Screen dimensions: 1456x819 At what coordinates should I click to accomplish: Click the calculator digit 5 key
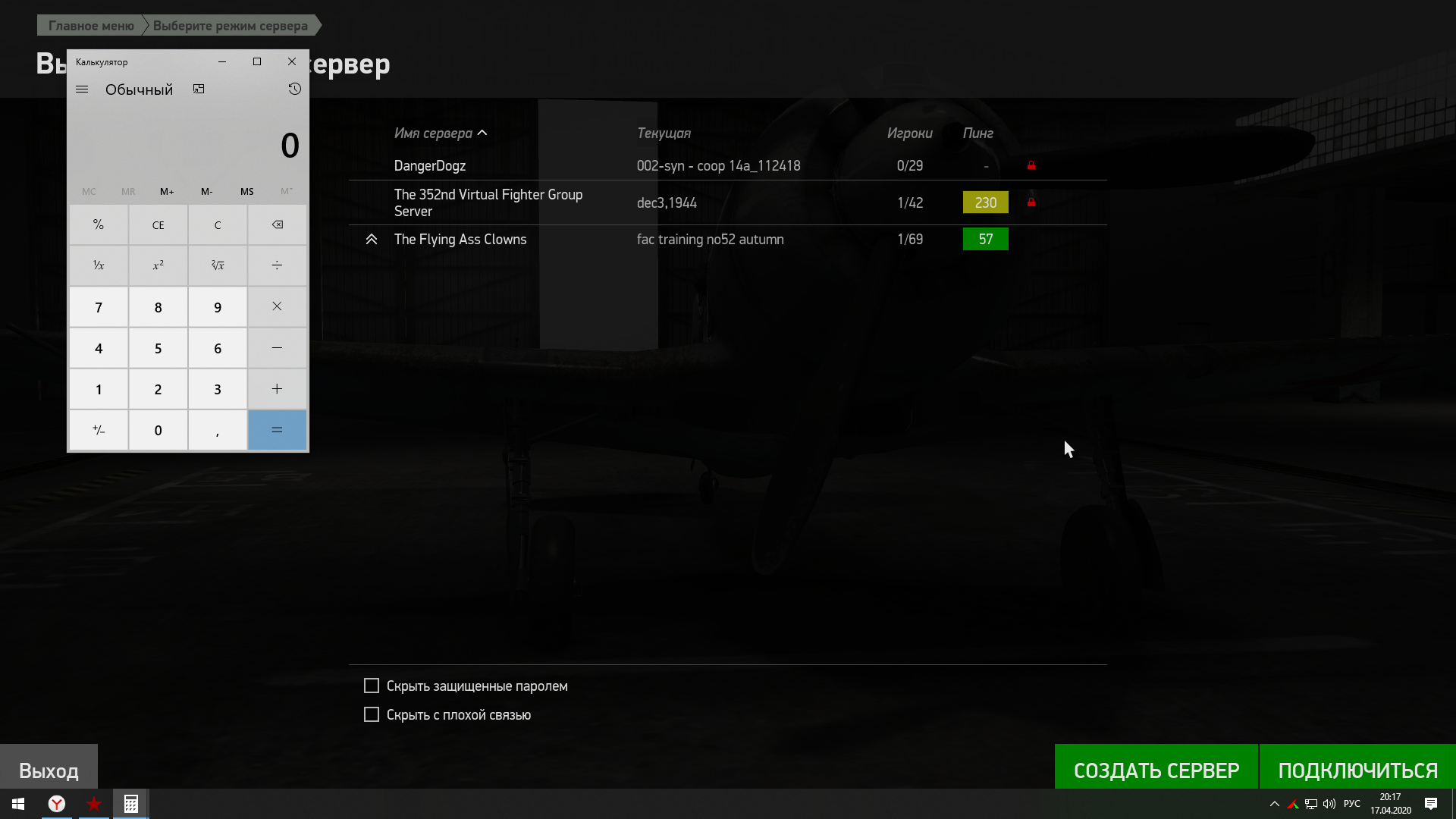158,348
